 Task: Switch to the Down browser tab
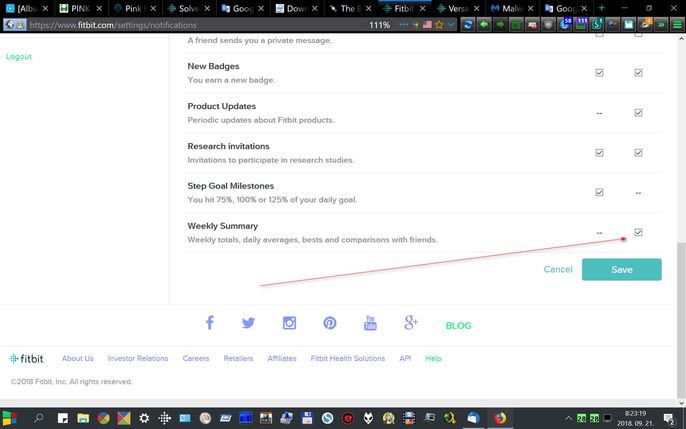pyautogui.click(x=296, y=8)
